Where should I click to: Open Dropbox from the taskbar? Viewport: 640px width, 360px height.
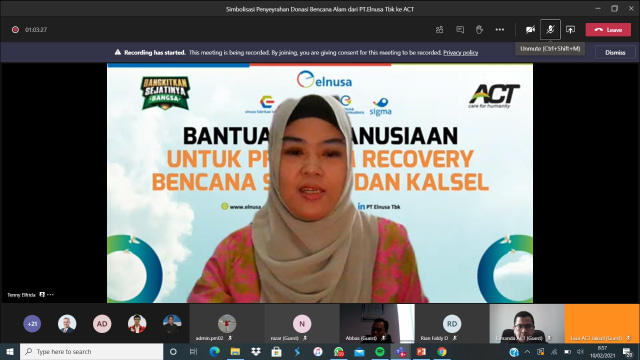[x=256, y=351]
